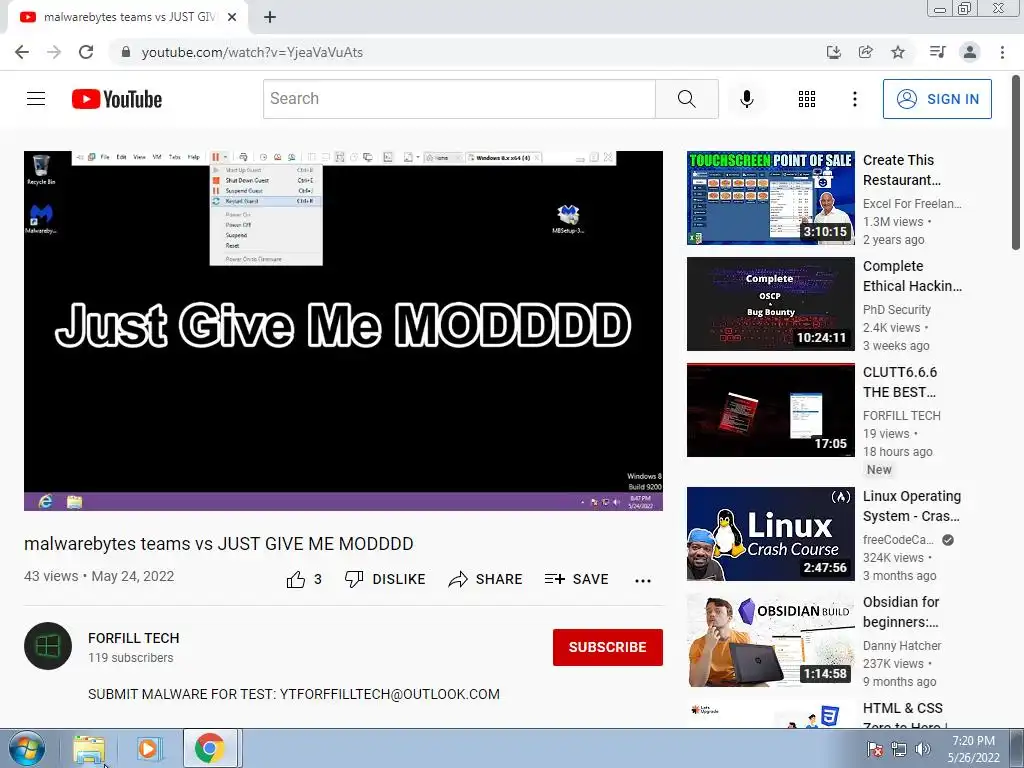
Task: Subscribe to FORFILL TECH
Action: (x=607, y=647)
